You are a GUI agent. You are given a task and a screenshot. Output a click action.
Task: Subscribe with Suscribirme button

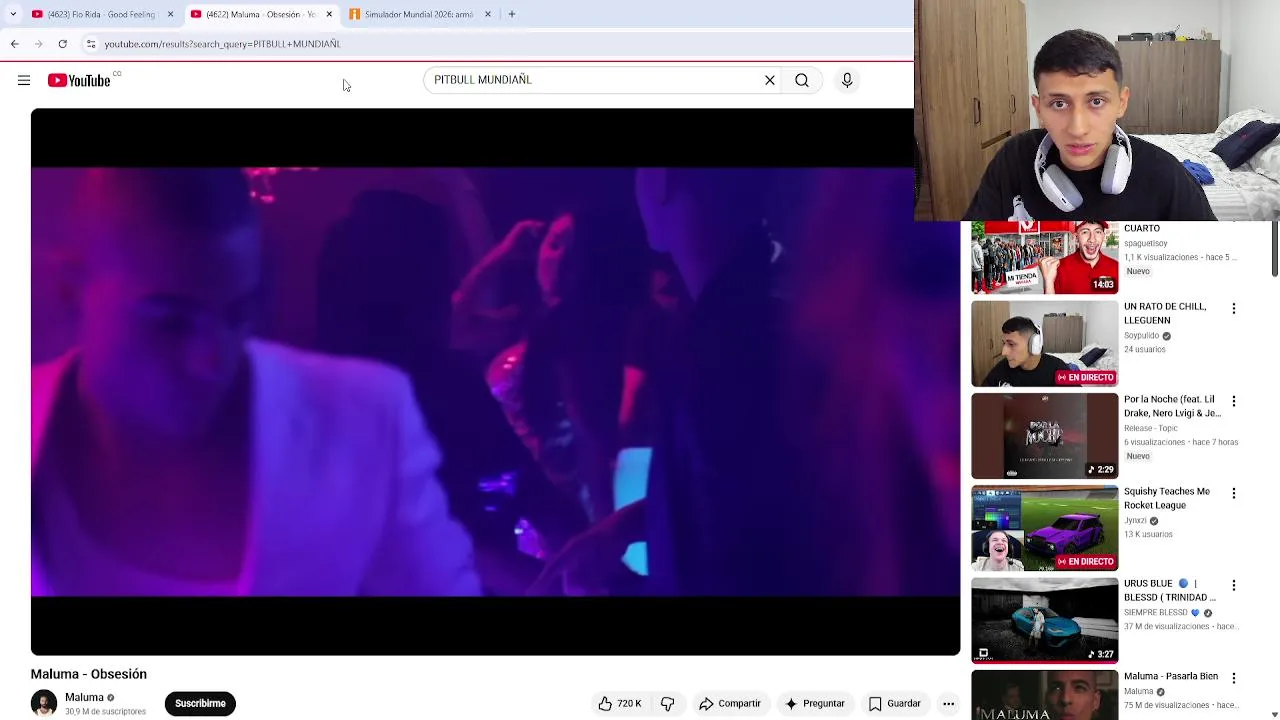tap(200, 703)
